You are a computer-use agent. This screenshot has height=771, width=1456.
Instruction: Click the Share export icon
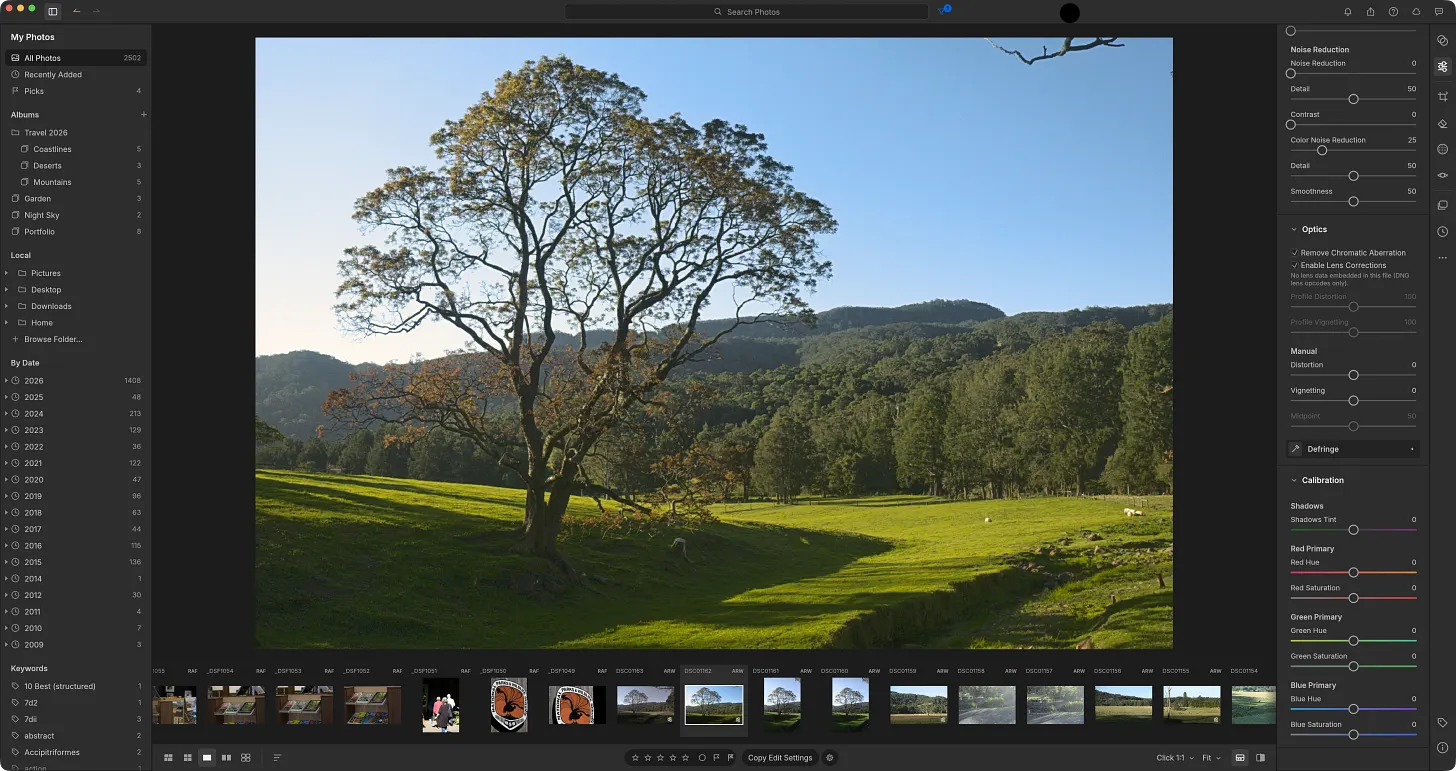1370,12
